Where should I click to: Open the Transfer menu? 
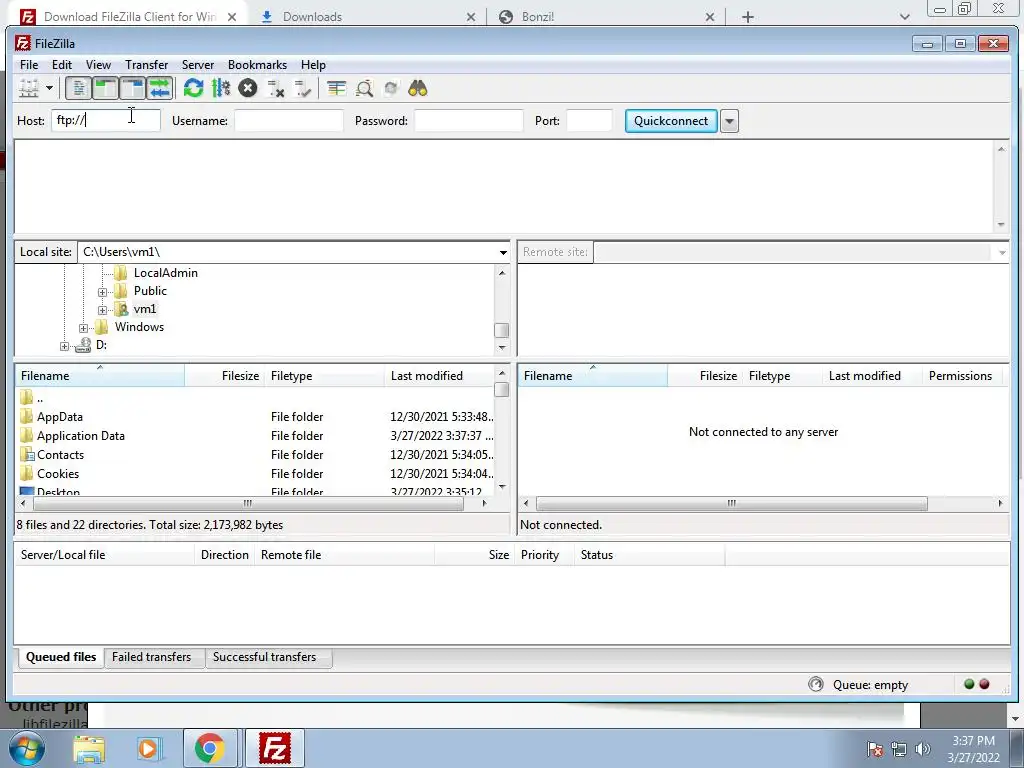146,65
